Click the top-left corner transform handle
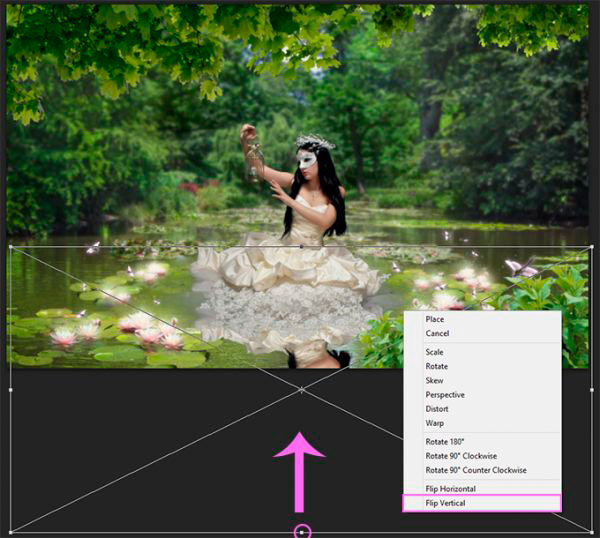Screen dimensions: 600x538 coord(11,247)
